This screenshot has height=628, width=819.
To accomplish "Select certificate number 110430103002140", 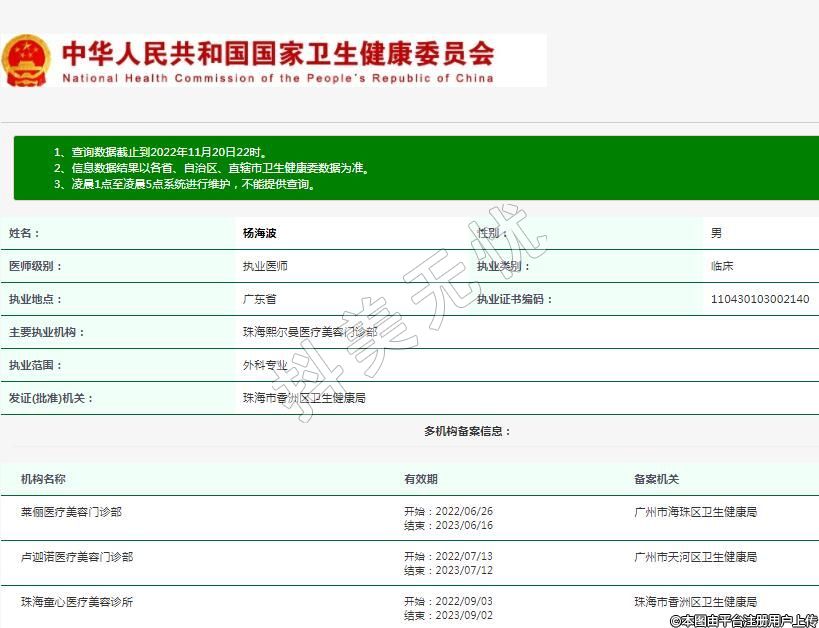I will (760, 299).
